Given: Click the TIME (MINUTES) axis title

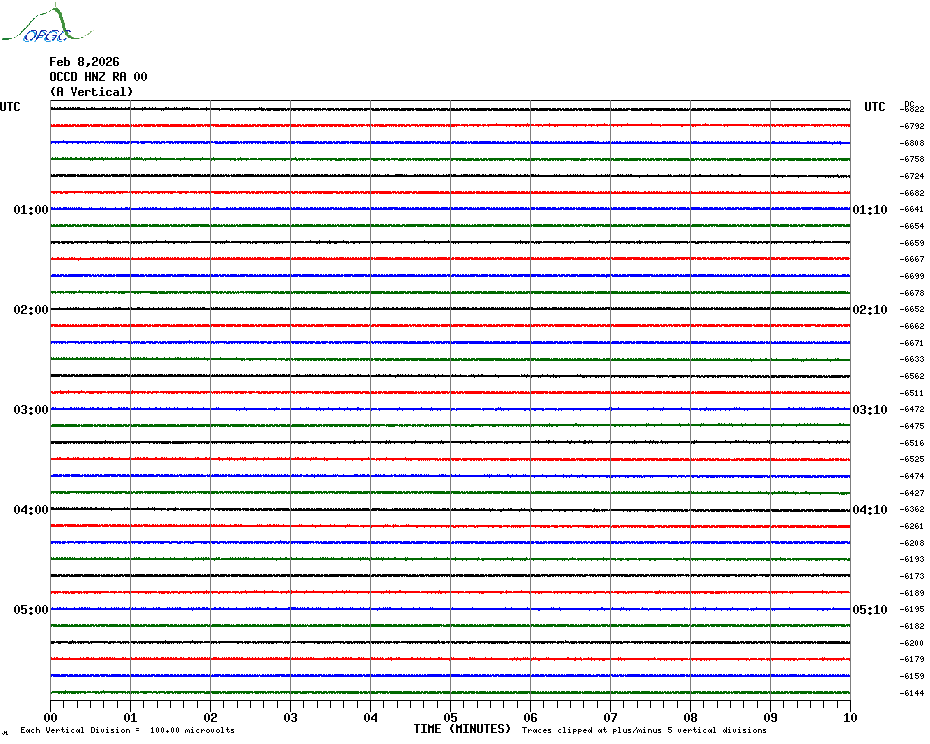Looking at the screenshot, I should pyautogui.click(x=462, y=729).
